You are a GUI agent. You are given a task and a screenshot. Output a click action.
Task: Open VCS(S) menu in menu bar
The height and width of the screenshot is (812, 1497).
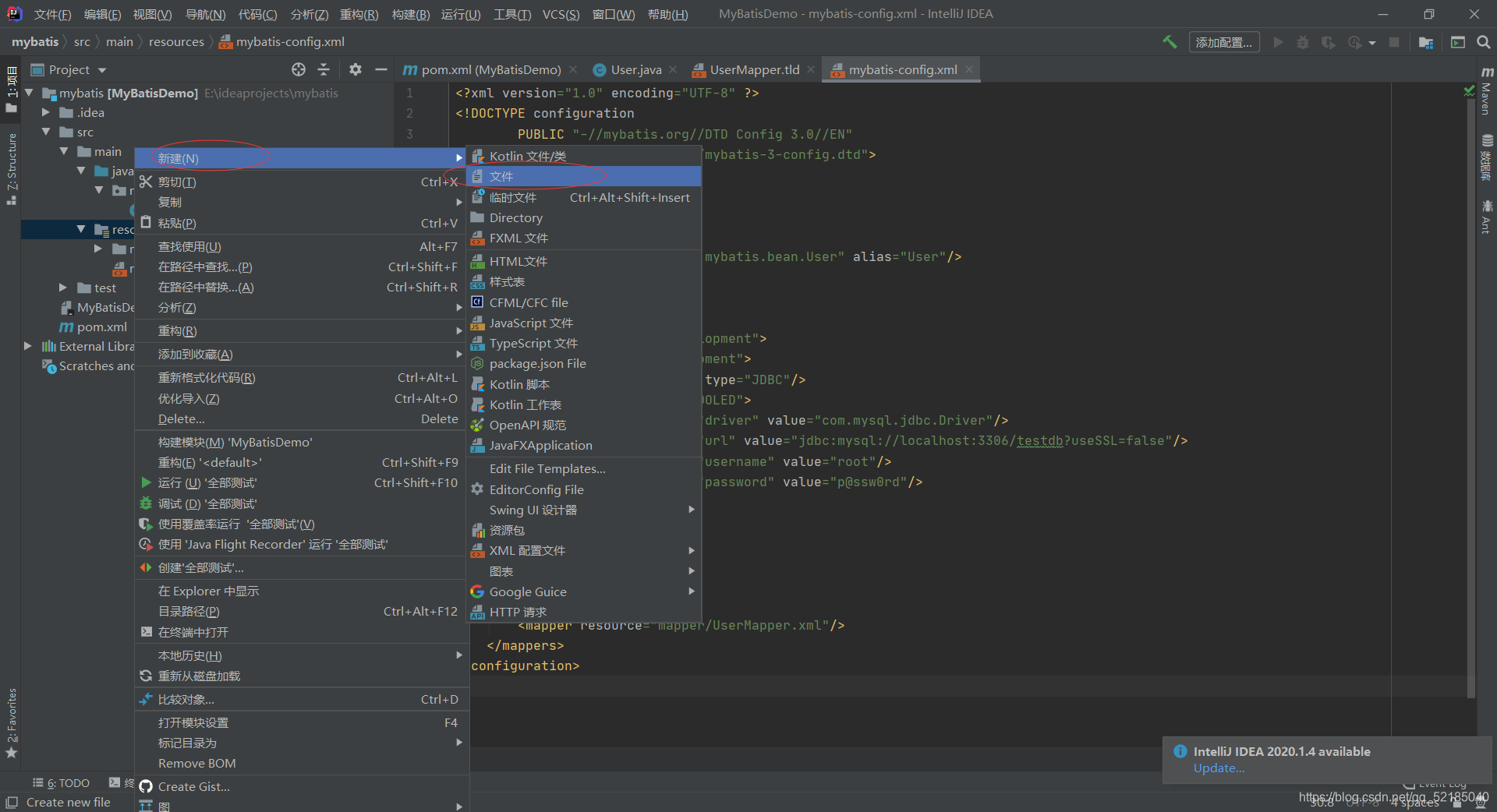[x=561, y=14]
